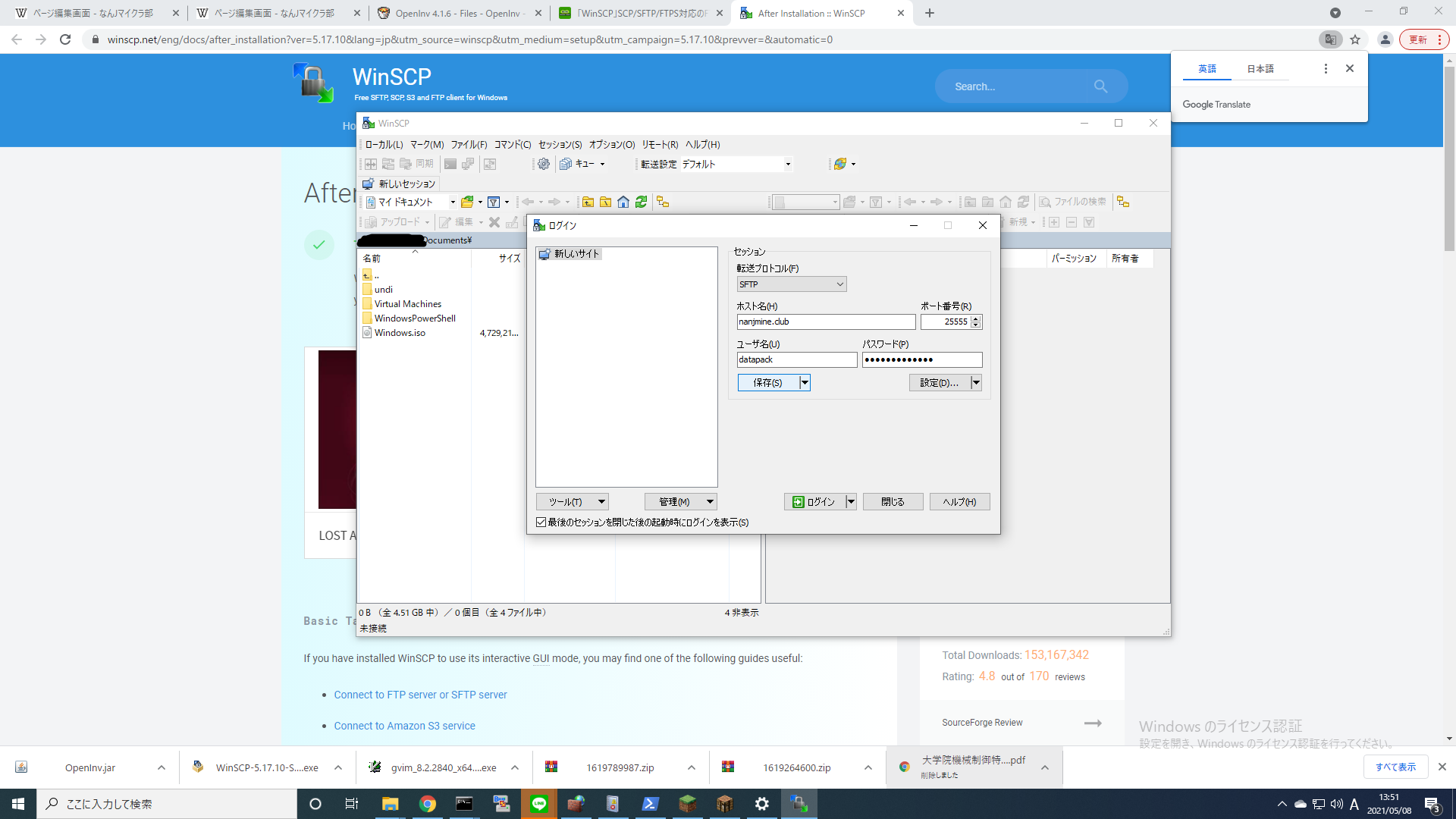
Task: Refresh the local directory listing
Action: [x=642, y=202]
